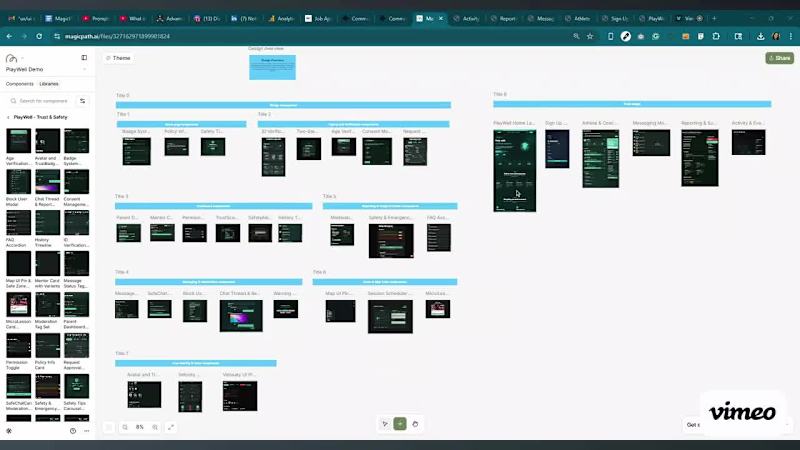Click the Title 0 section label

tap(122, 95)
